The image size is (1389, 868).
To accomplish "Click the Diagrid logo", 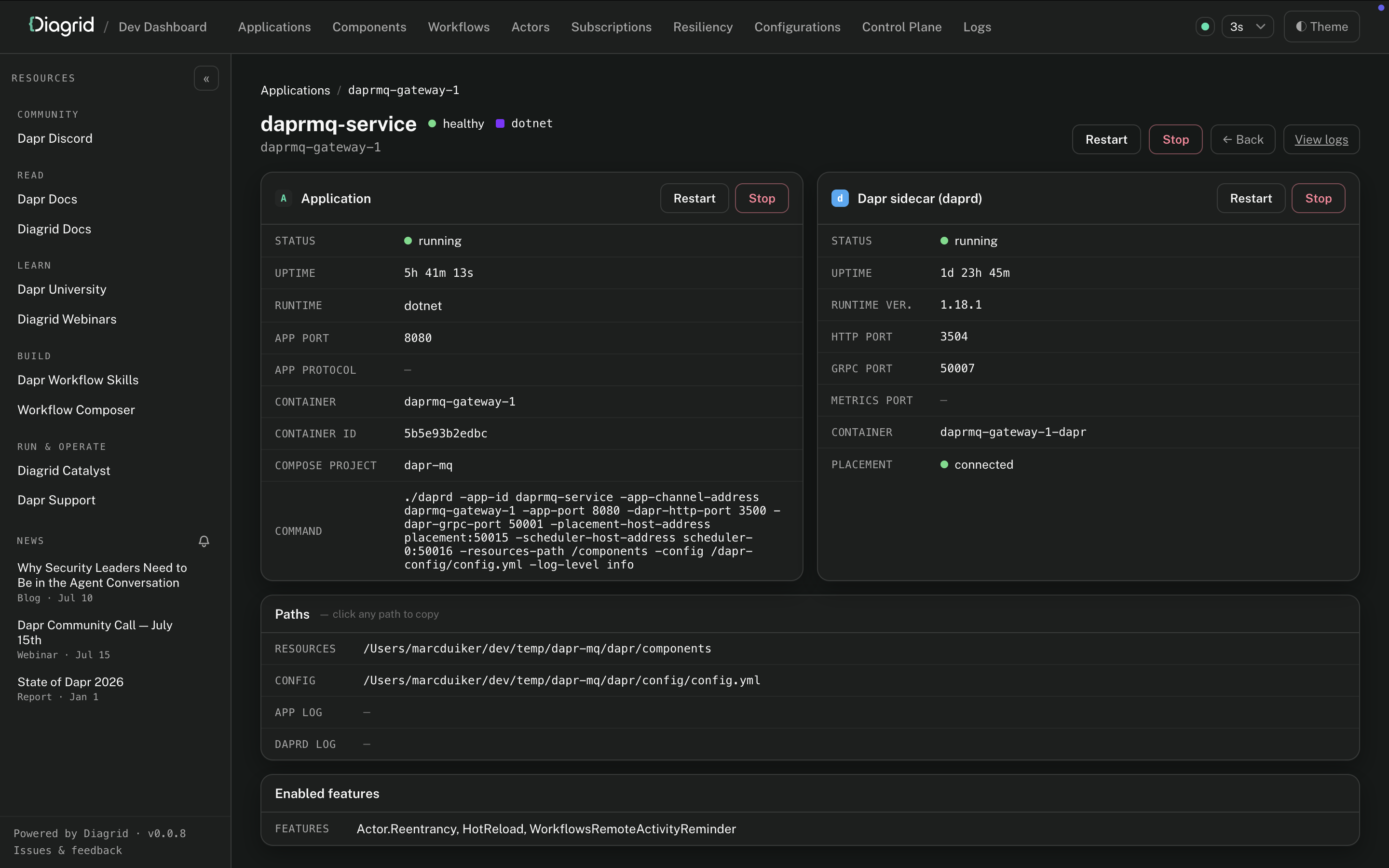I will (x=61, y=26).
